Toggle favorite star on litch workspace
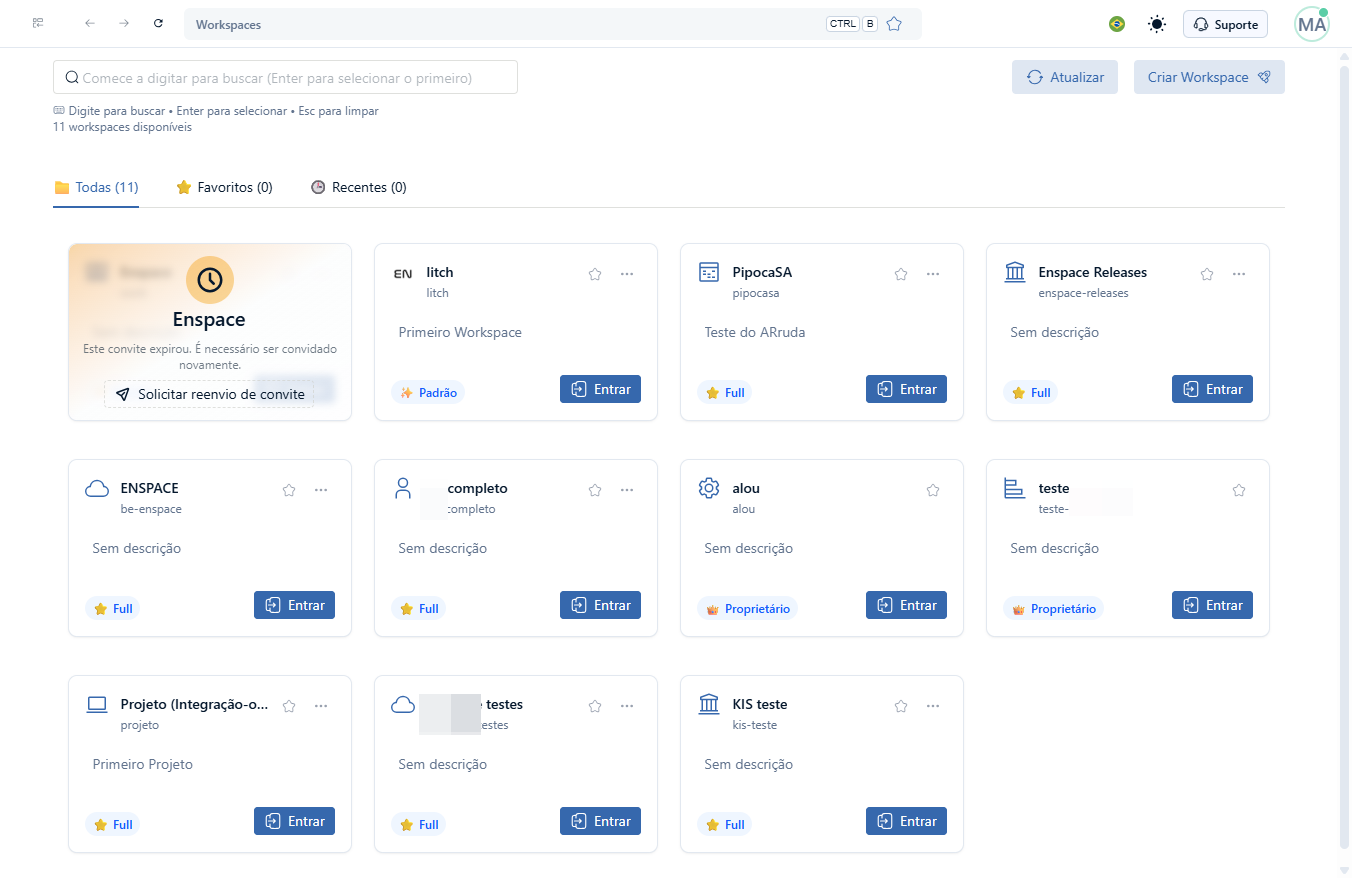 coord(595,274)
